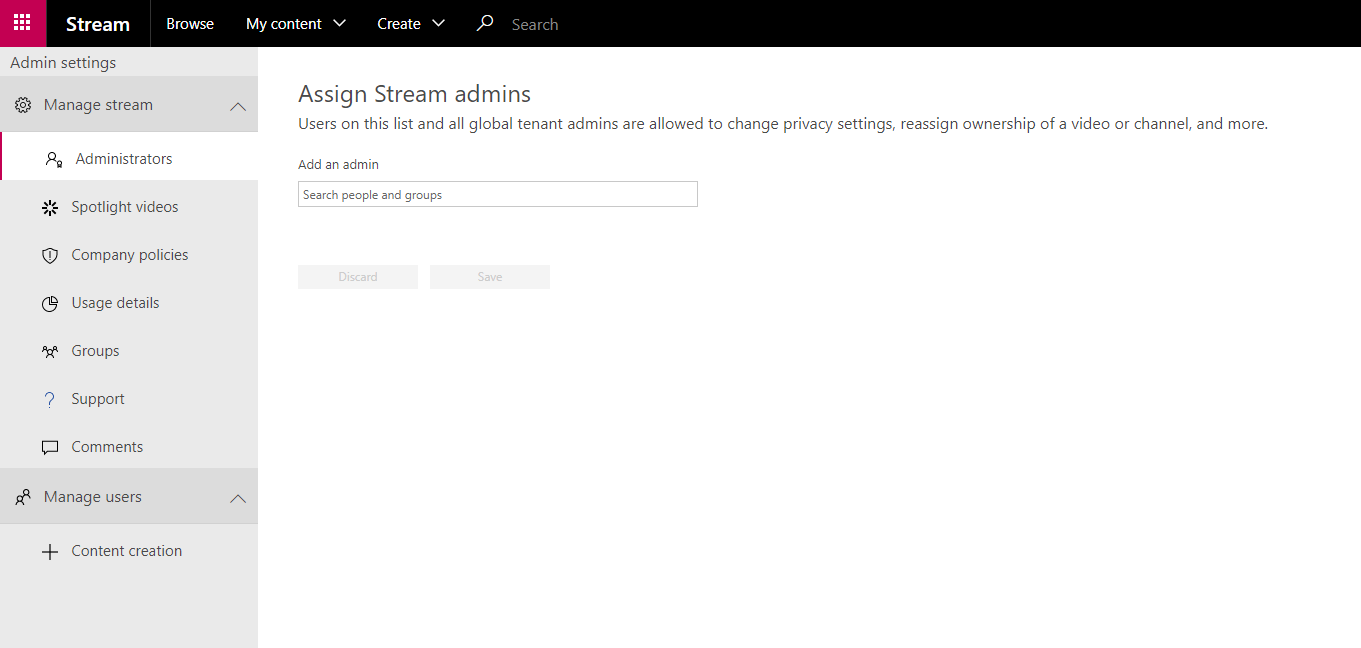
Task: Click the Manage users heading text
Action: tap(93, 497)
